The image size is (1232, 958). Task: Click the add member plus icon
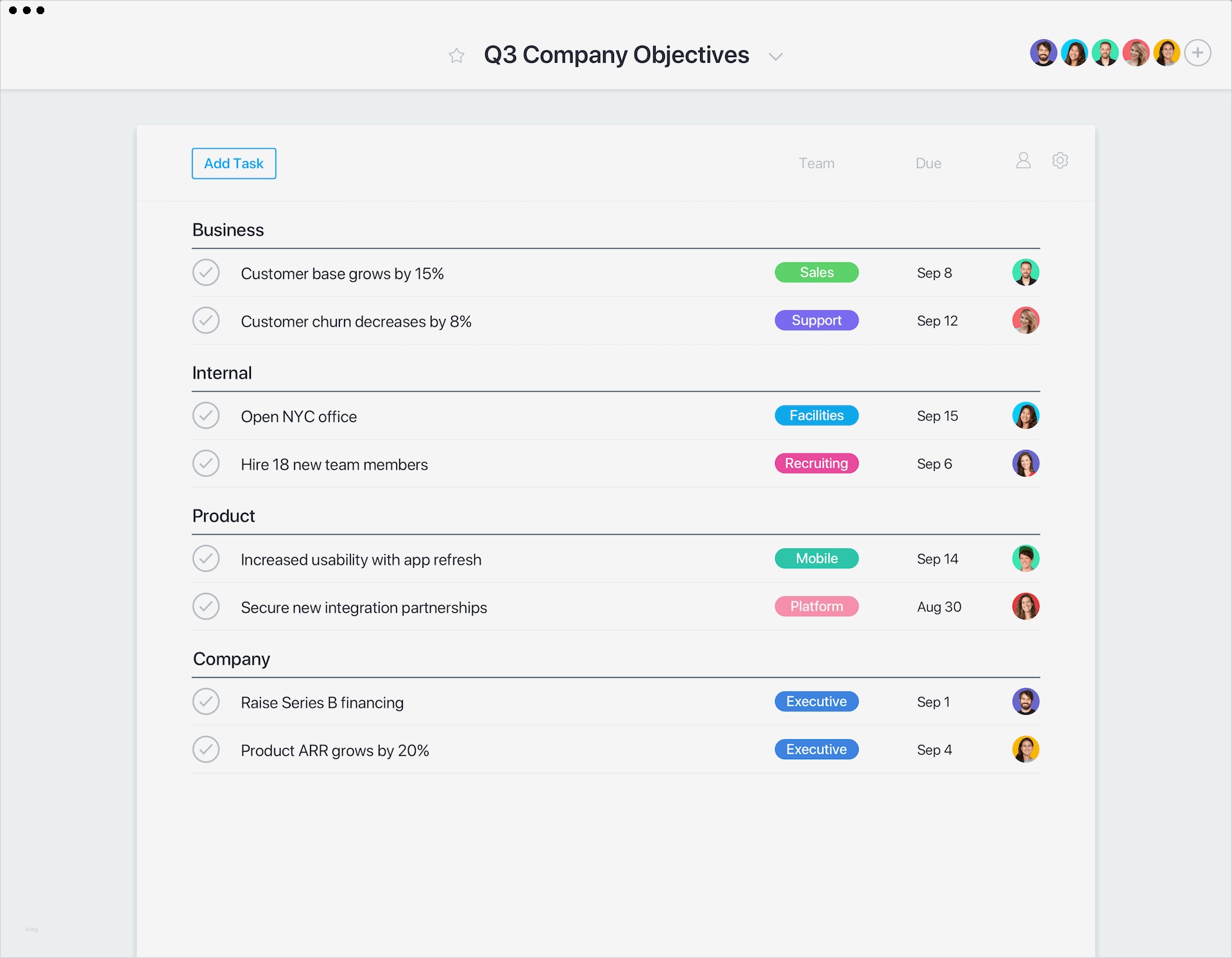[x=1197, y=53]
